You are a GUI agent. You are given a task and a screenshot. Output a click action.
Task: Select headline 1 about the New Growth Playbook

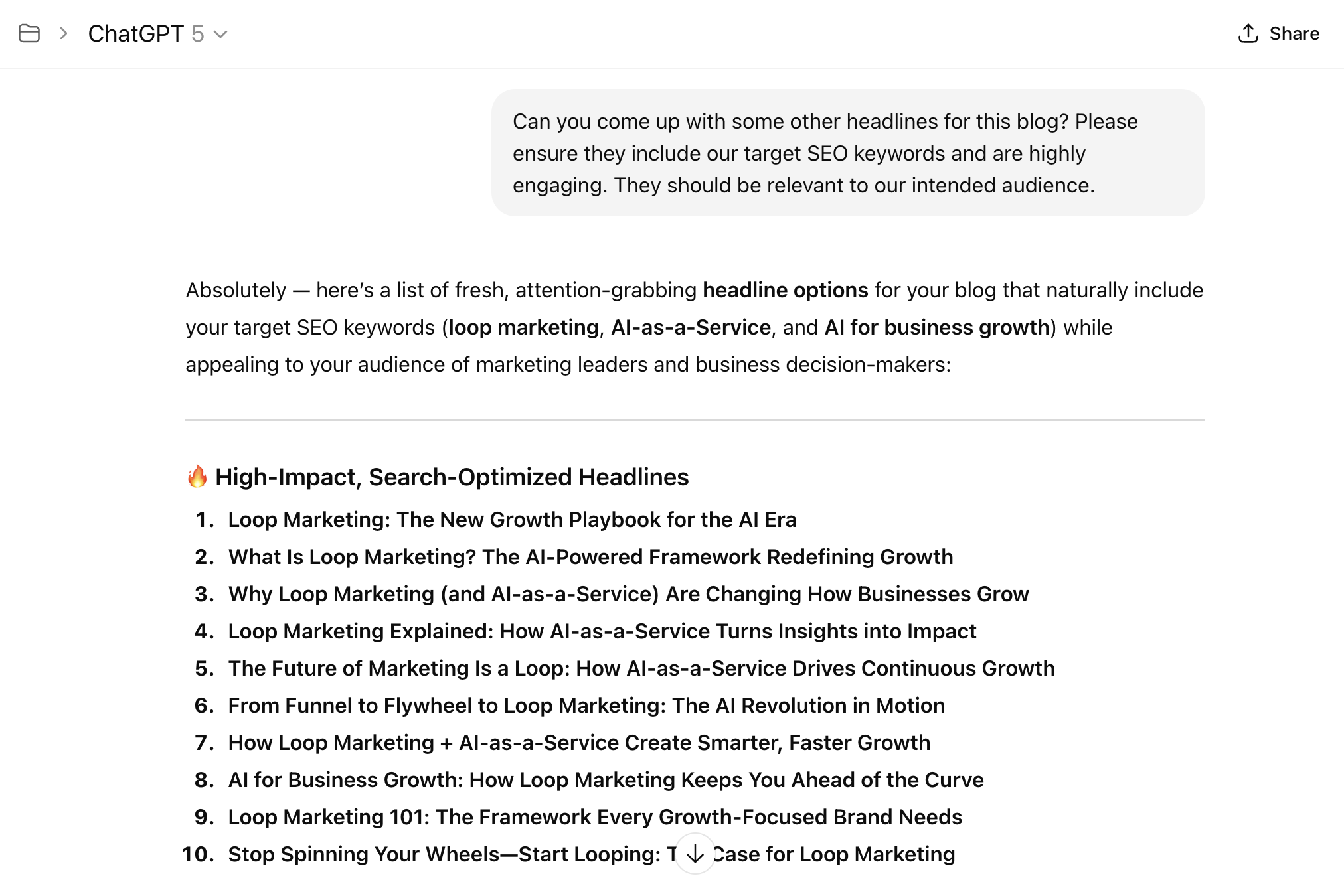click(512, 520)
